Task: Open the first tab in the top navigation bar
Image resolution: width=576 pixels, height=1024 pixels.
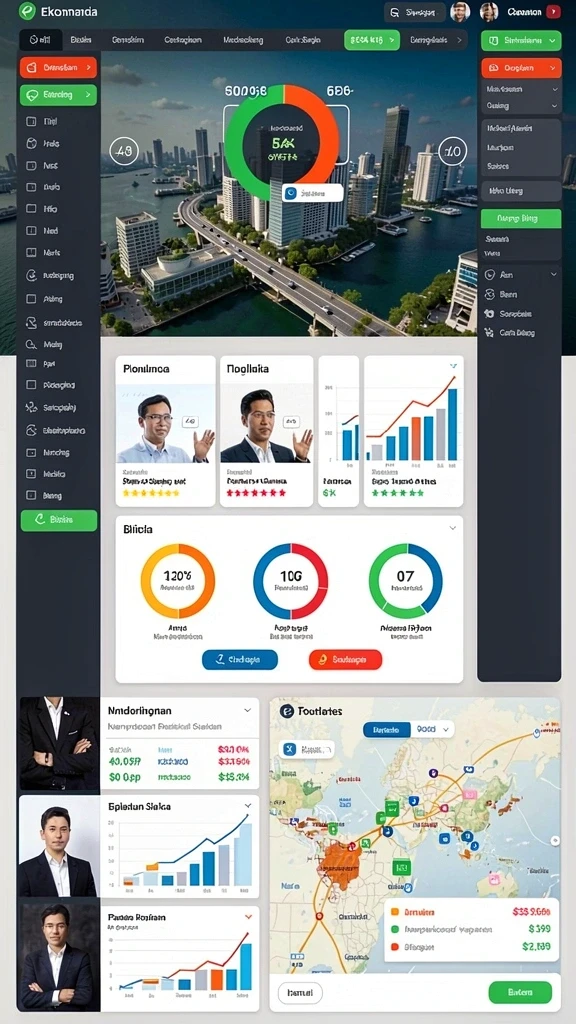Action: click(x=40, y=40)
